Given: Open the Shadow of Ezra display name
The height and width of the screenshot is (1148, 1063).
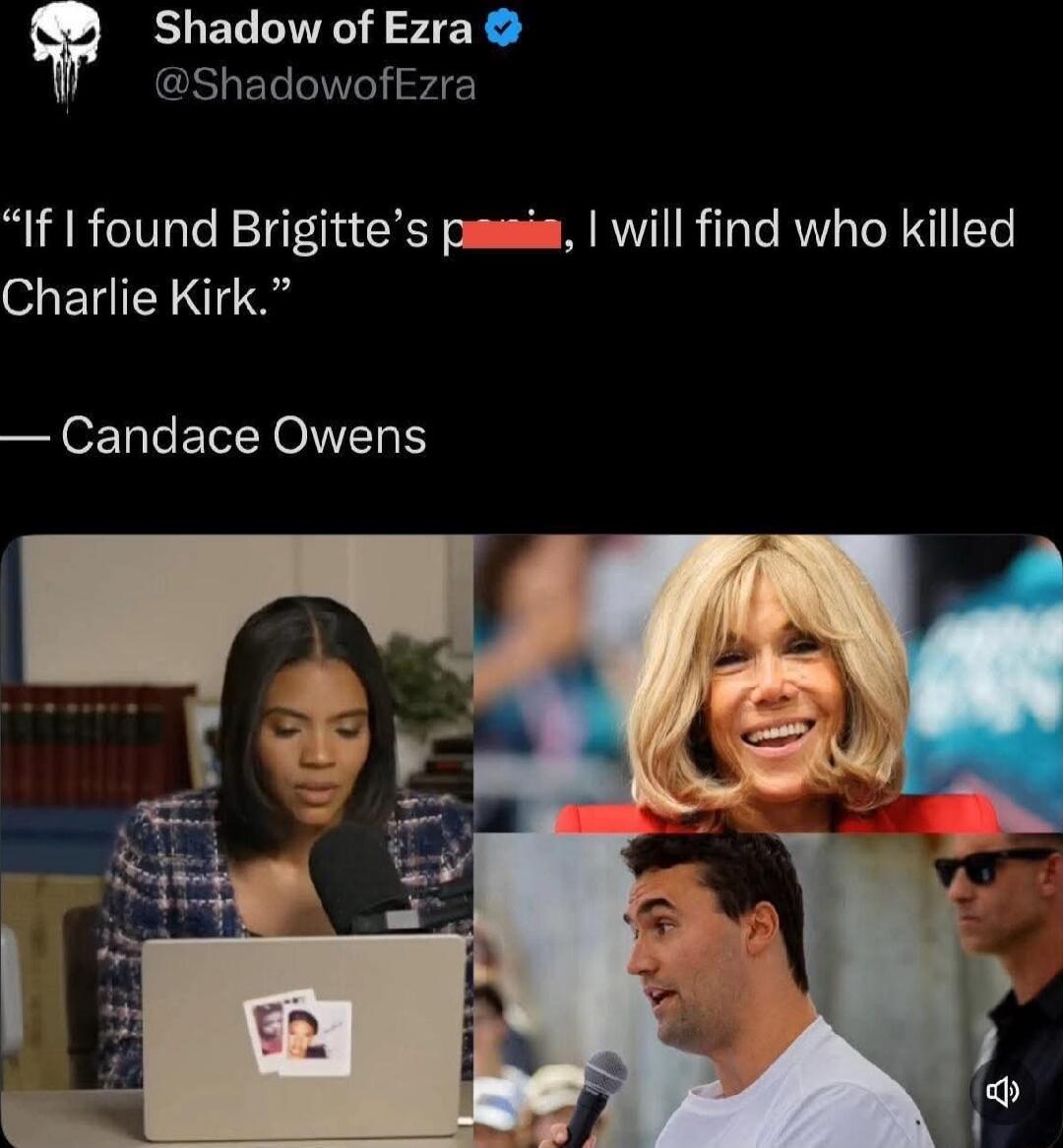Looking at the screenshot, I should (x=313, y=30).
